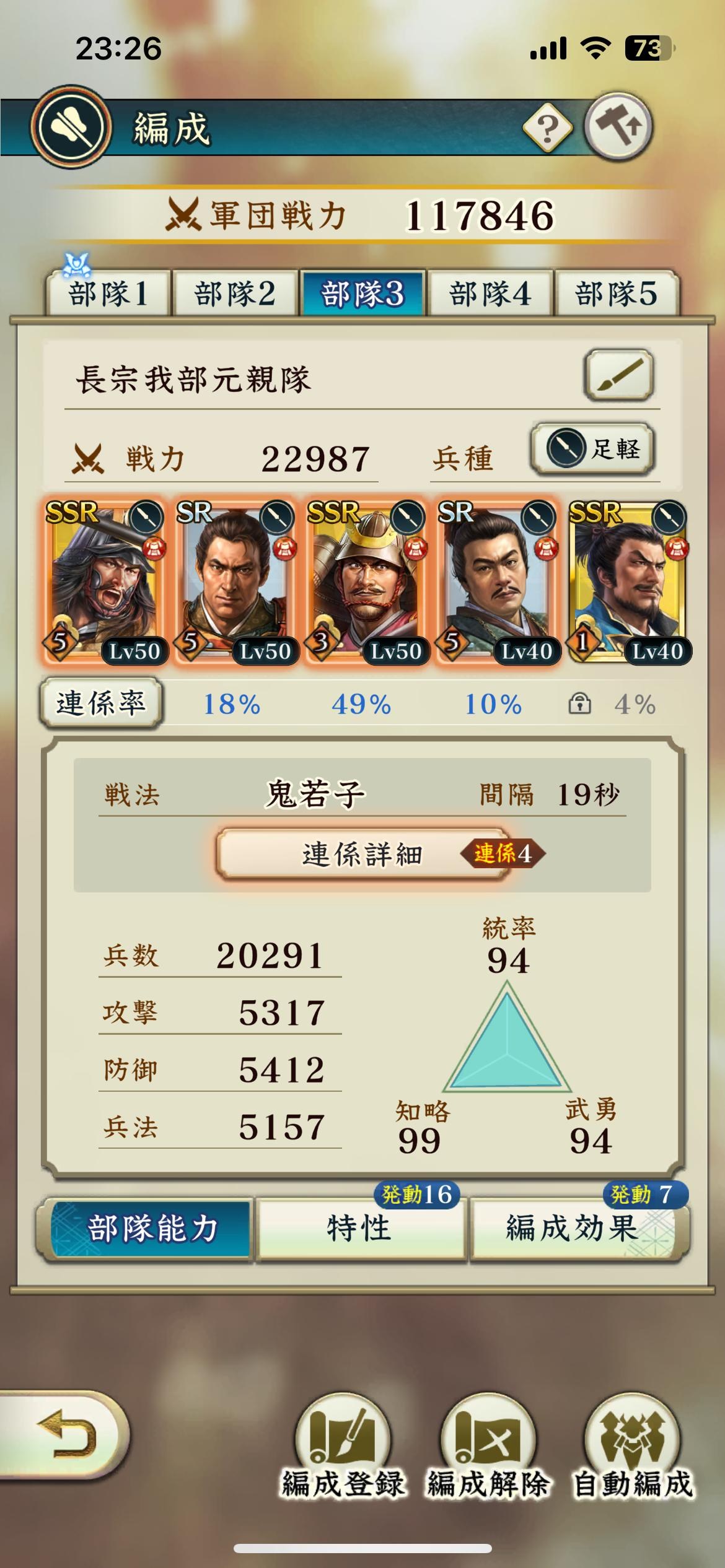Select the fifth SSR general Lv40
This screenshot has height=1568, width=725.
click(x=628, y=582)
